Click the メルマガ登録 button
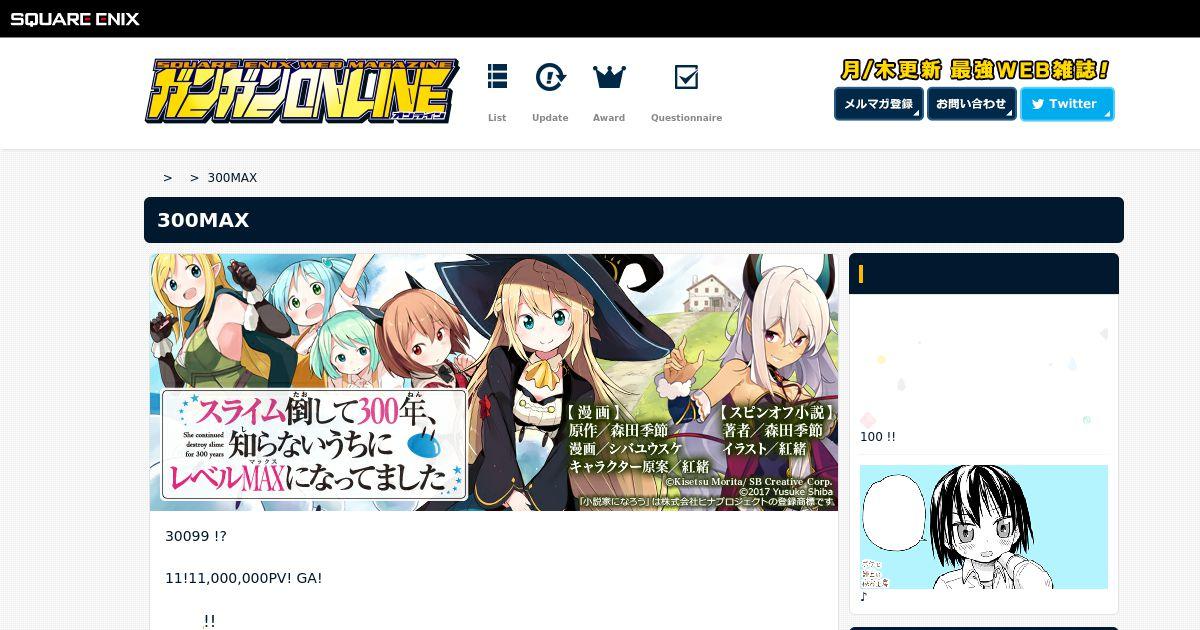The height and width of the screenshot is (630, 1200). (879, 104)
